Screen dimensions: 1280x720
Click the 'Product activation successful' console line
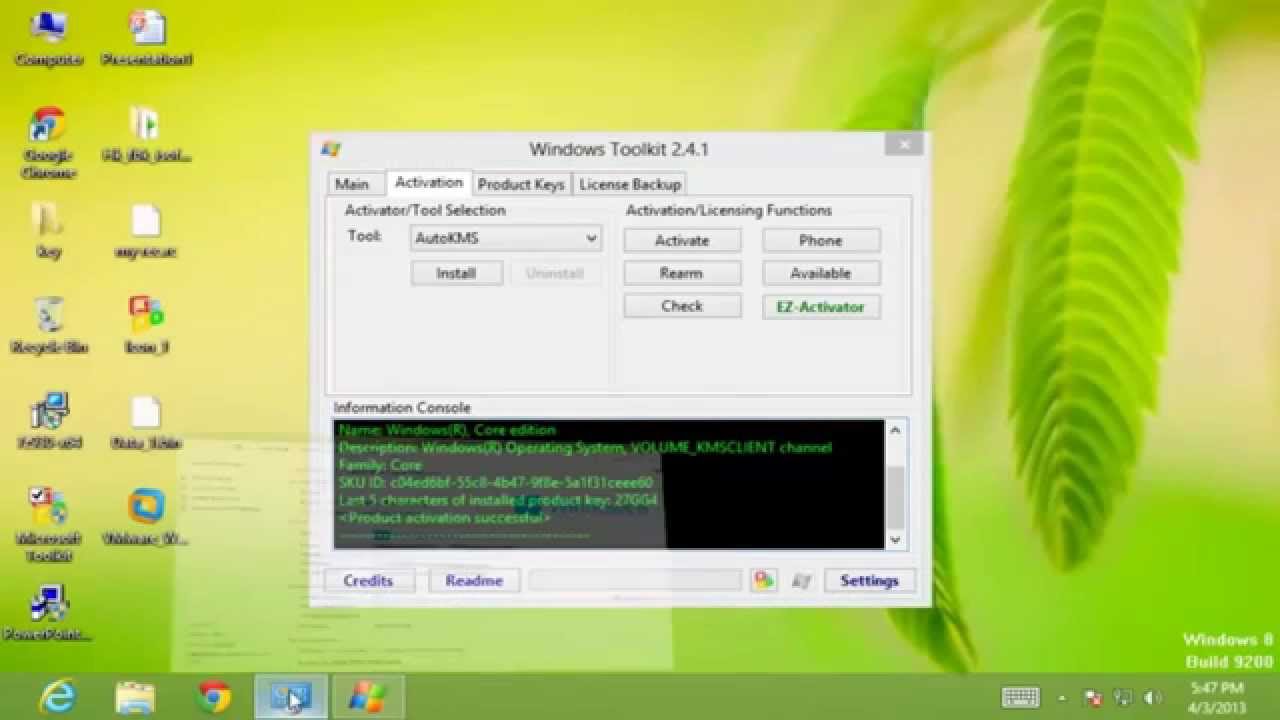pos(445,518)
